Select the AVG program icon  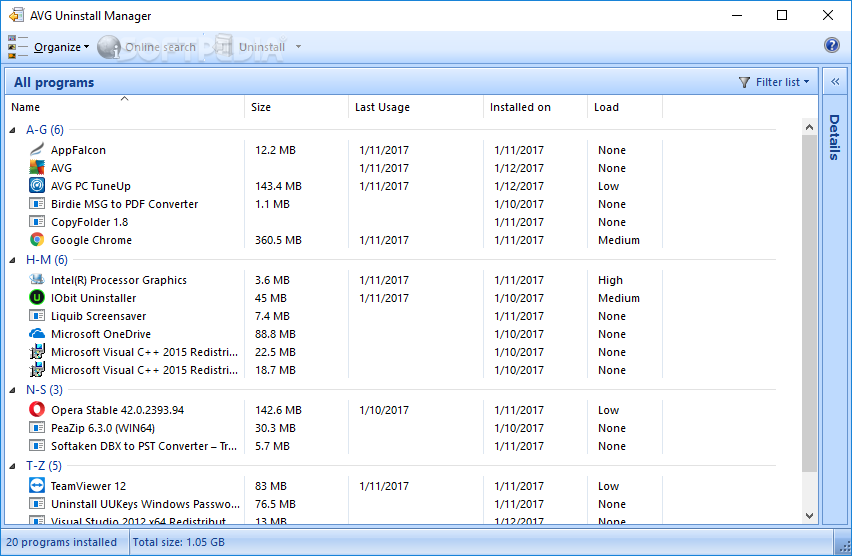[x=36, y=167]
